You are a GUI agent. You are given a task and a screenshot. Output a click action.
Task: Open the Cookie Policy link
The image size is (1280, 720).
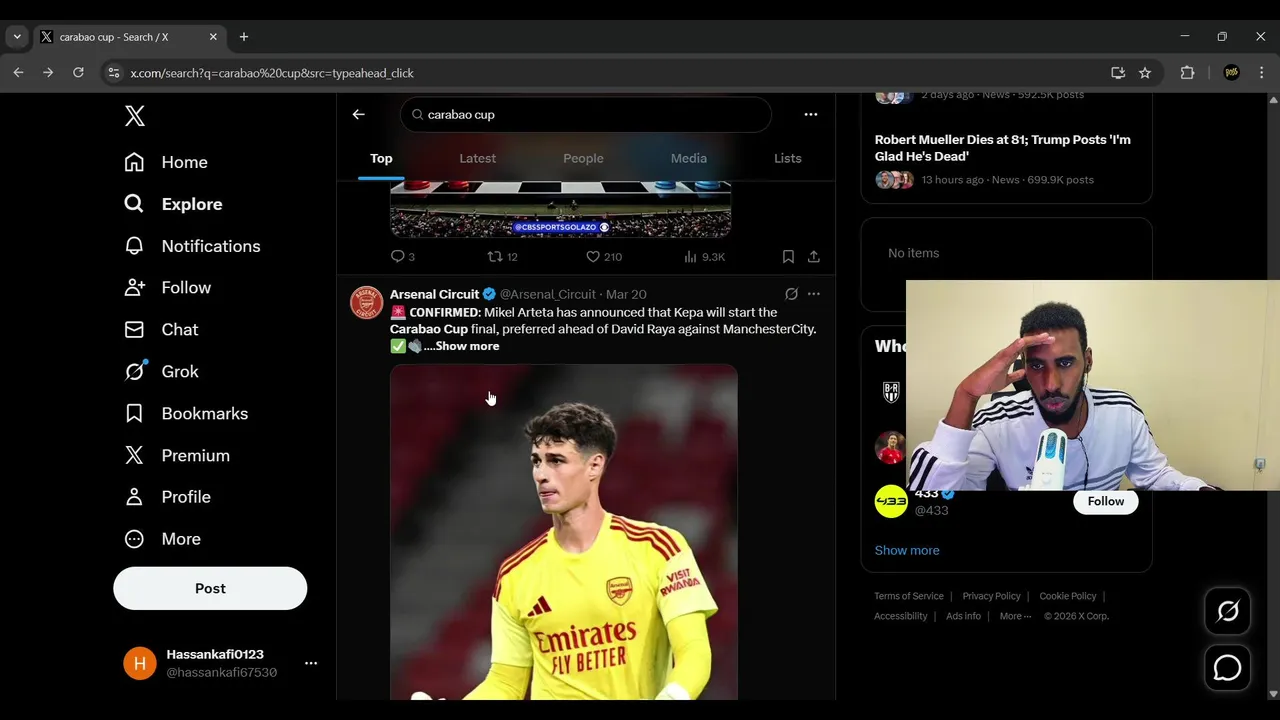point(1068,596)
